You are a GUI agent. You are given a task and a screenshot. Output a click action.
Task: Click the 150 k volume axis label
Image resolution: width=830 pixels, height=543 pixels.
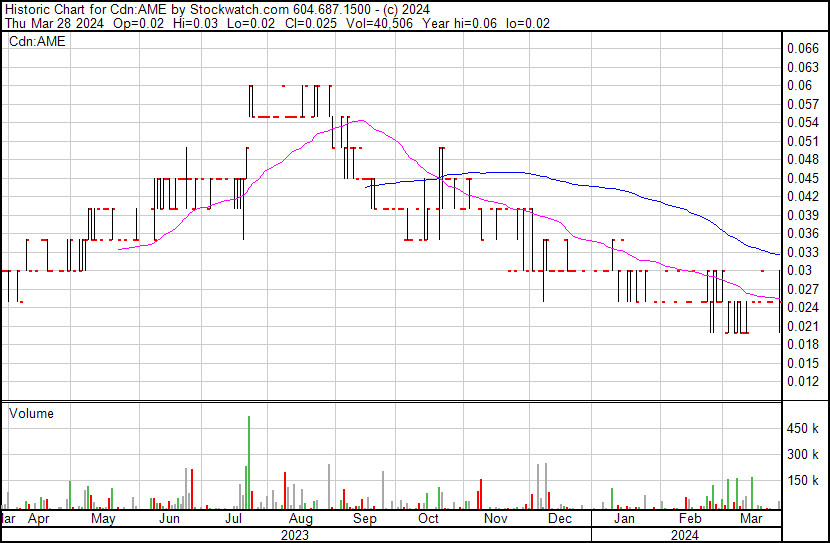coord(804,480)
